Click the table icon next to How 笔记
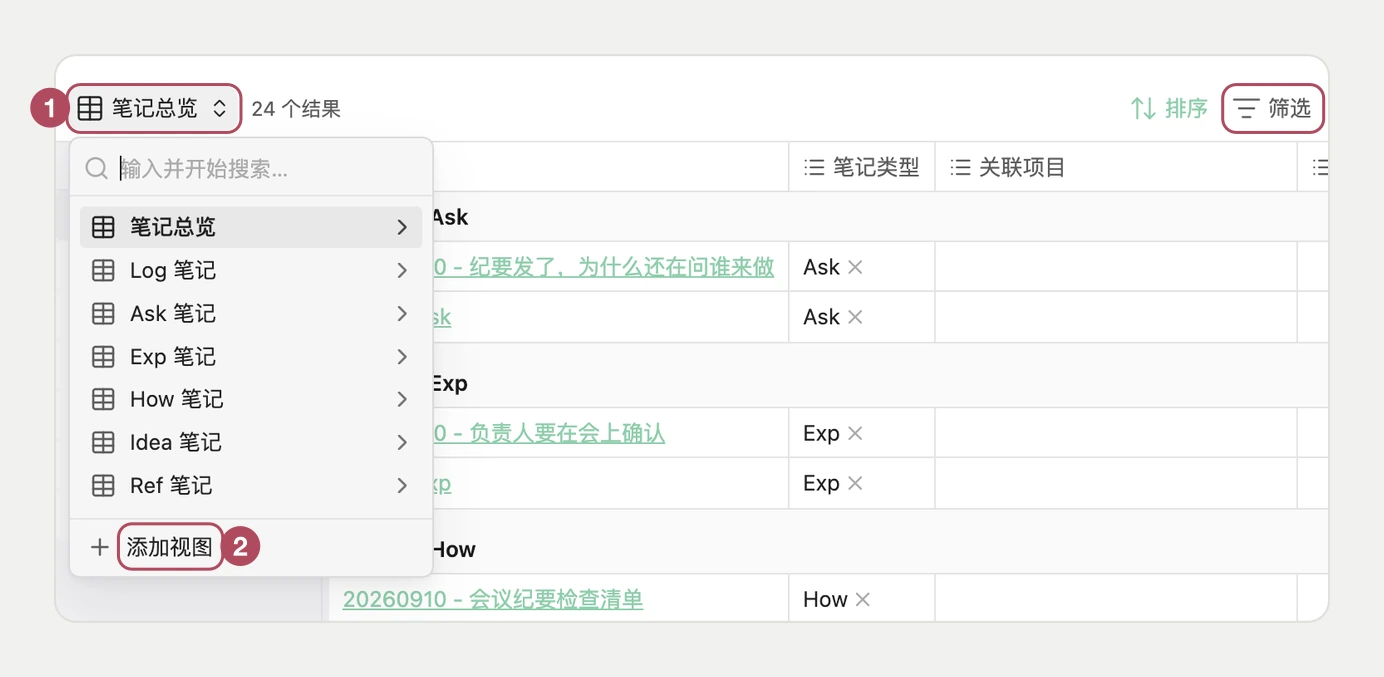This screenshot has height=677, width=1384. pyautogui.click(x=103, y=399)
